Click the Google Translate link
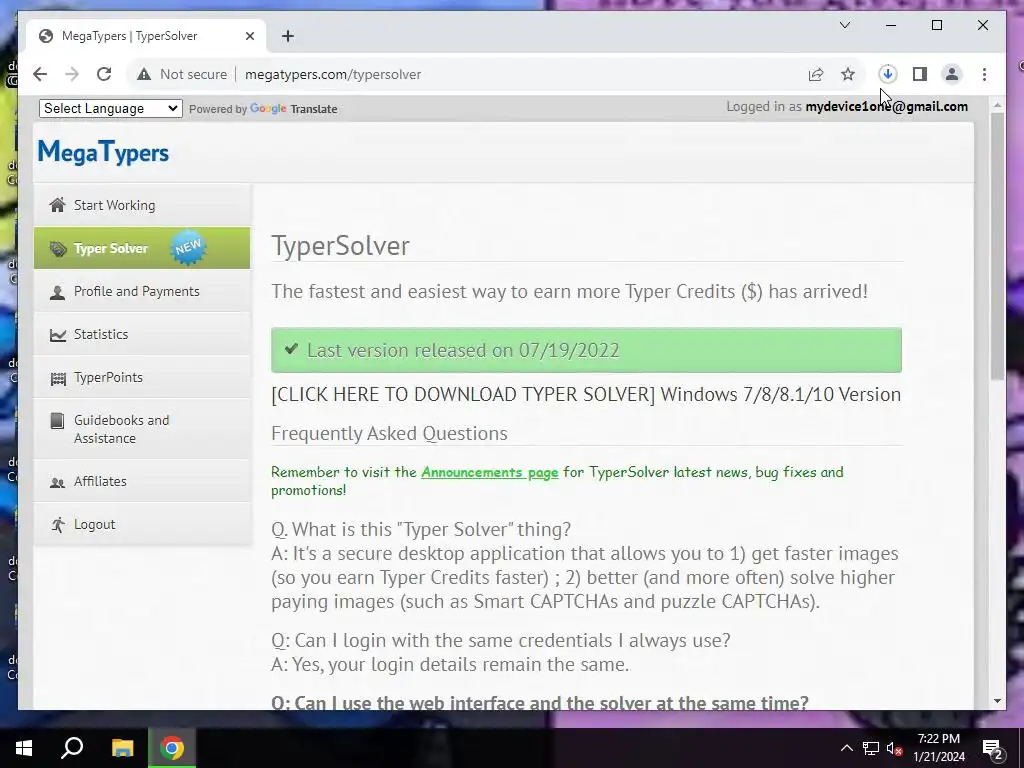Viewport: 1024px width, 768px height. pos(294,109)
